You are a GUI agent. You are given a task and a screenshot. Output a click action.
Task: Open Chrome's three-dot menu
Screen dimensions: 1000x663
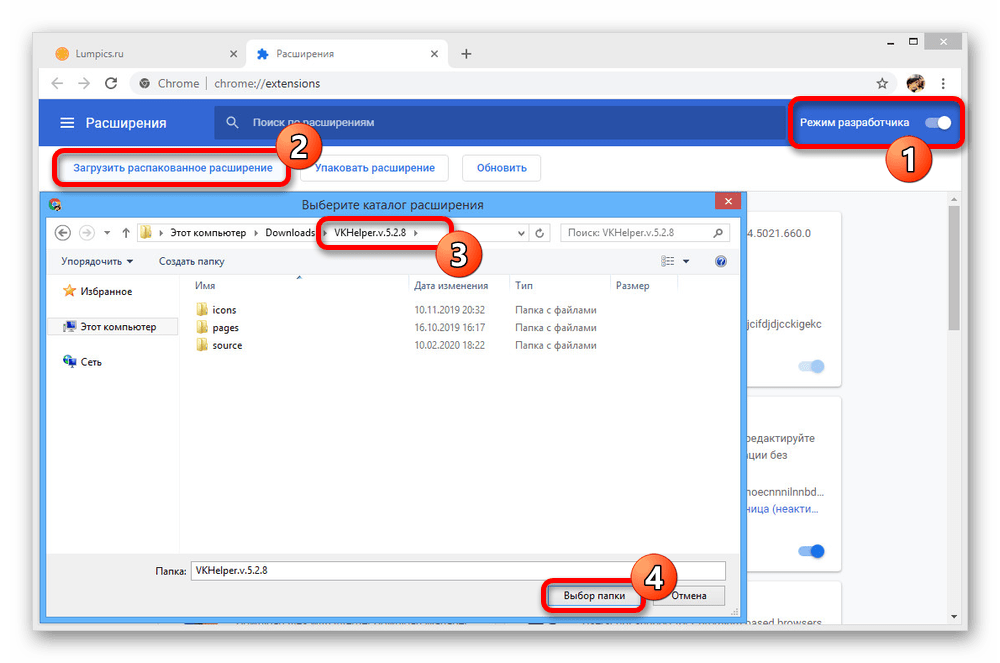click(943, 84)
